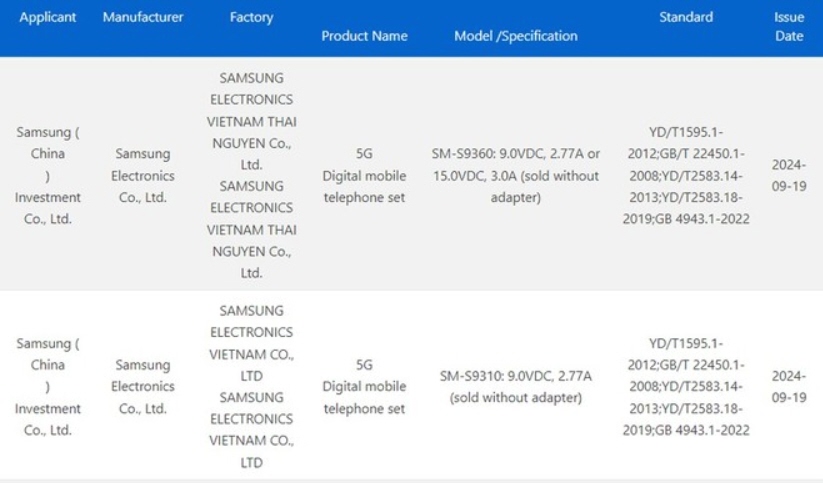Viewport: 823px width, 483px height.
Task: Select first row's 5G Digital mobile telephone set
Action: tap(364, 175)
